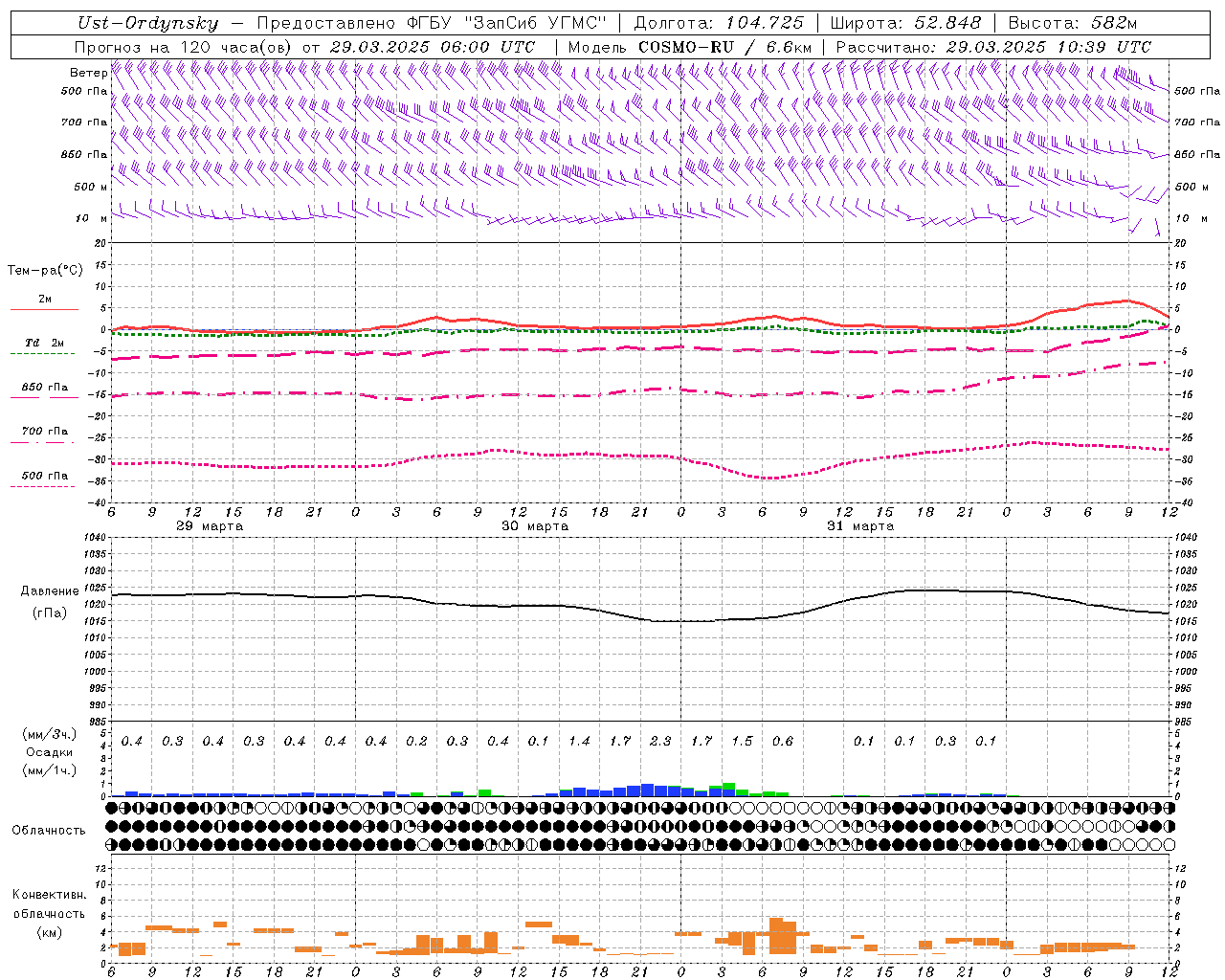This screenshot has height=980, width=1225.
Task: Click the "Модель COSMO-RU / 6.6км" label
Action: (x=690, y=47)
